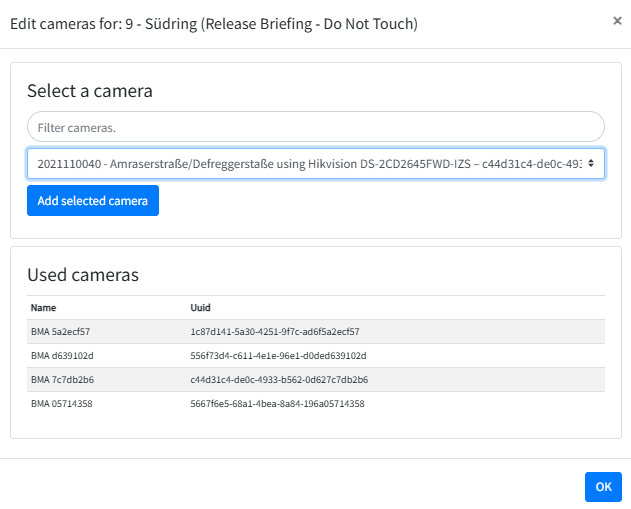Click the Select a camera heading

pyautogui.click(x=90, y=91)
